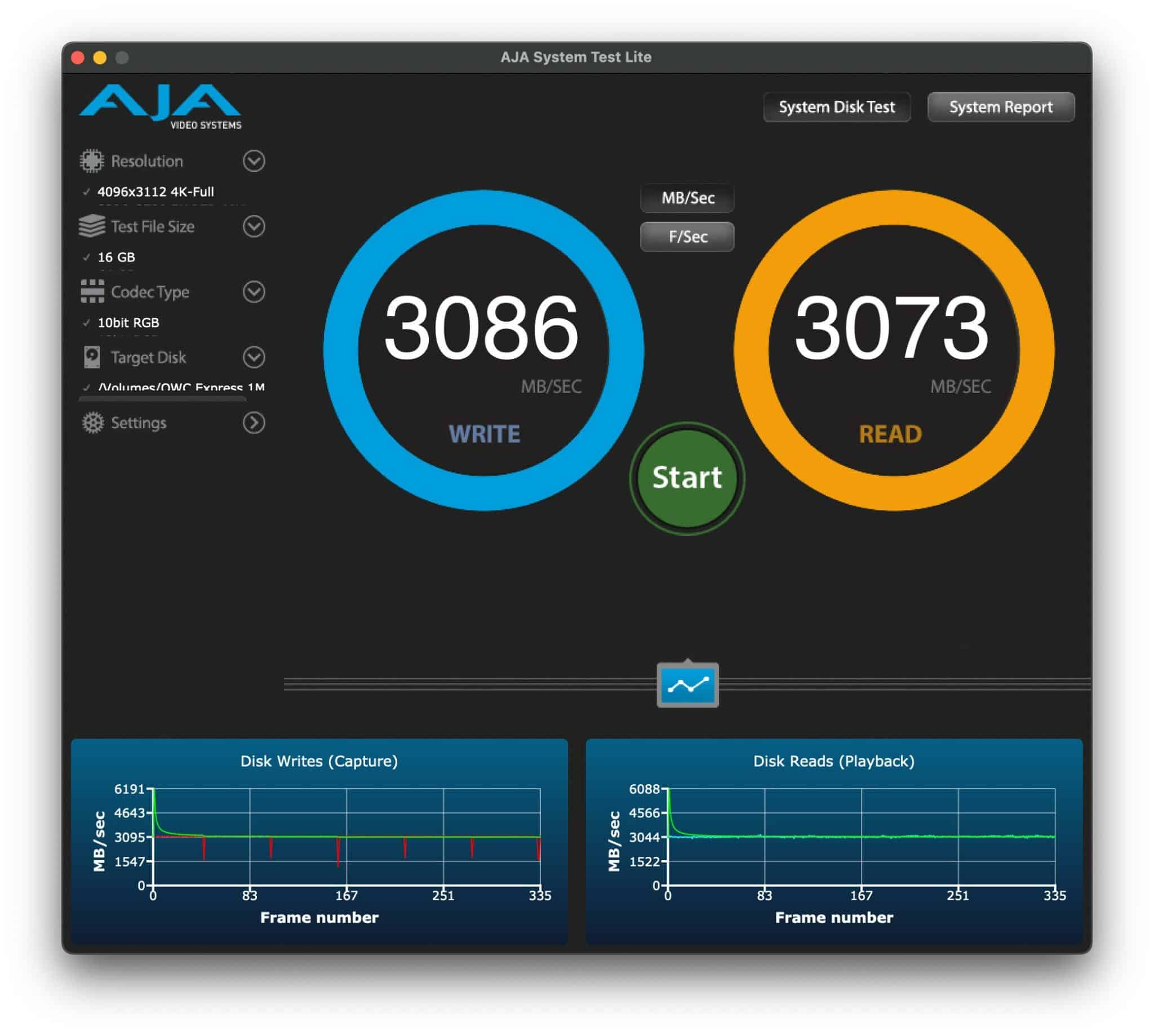Click the Resolution chip icon
The width and height of the screenshot is (1154, 1036).
(93, 161)
